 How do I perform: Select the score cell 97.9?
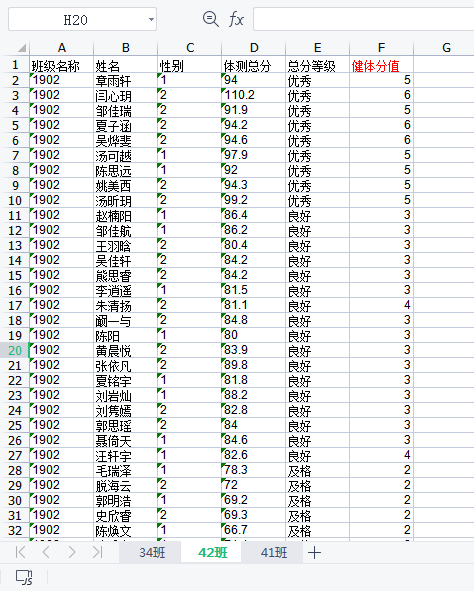click(254, 155)
